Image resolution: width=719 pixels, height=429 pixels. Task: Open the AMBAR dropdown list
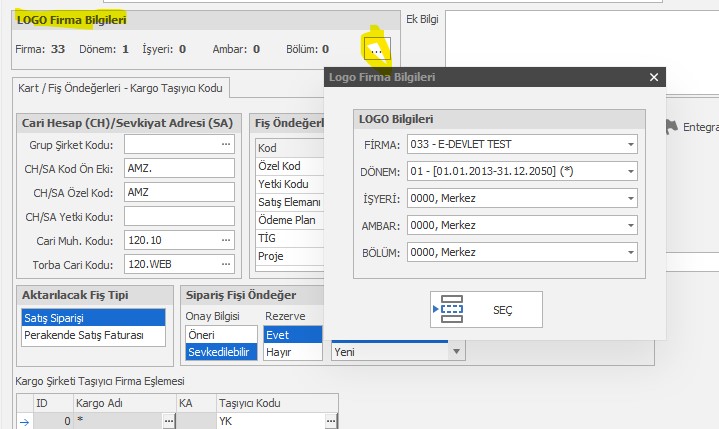coord(630,226)
